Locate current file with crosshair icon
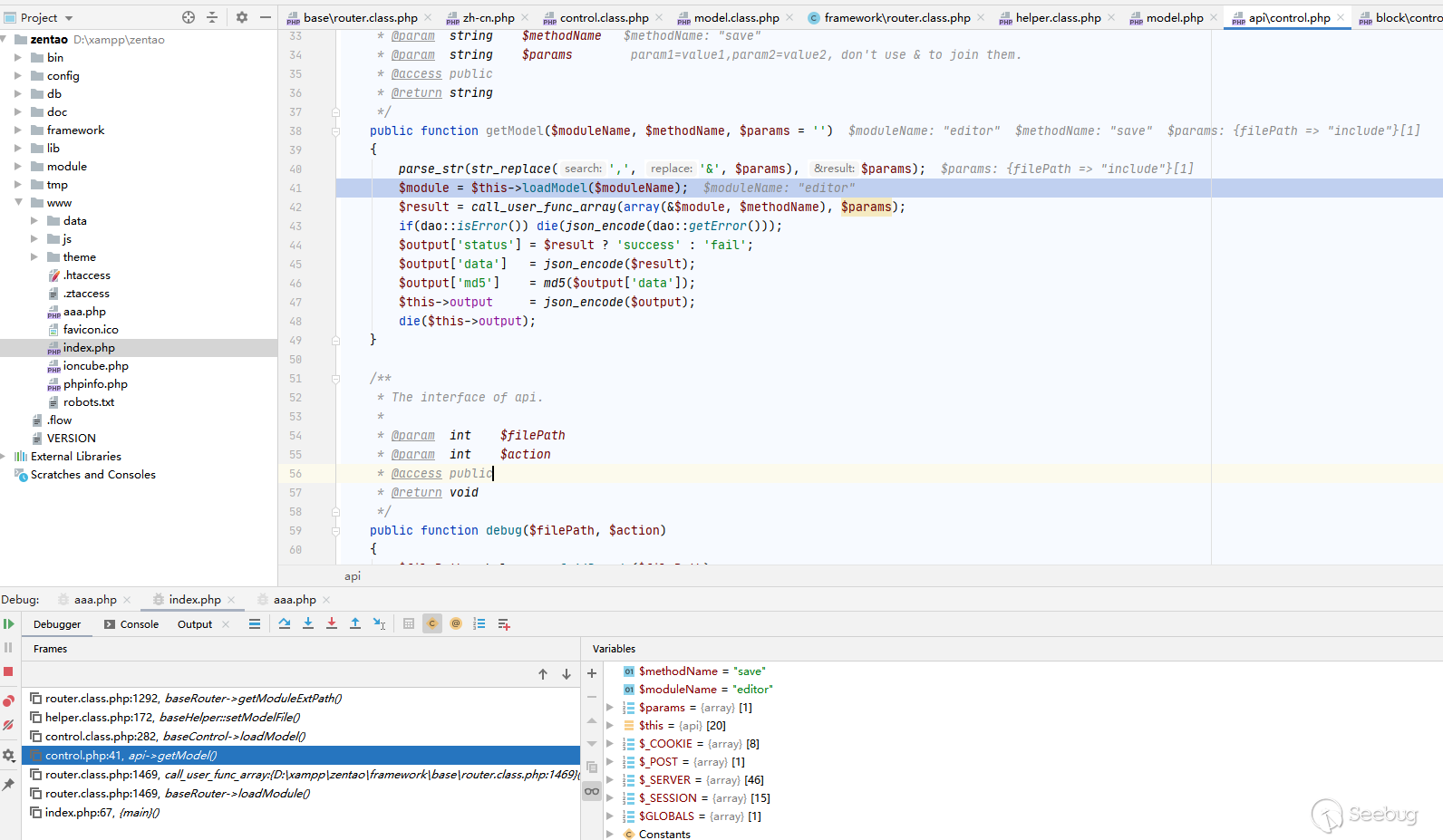Image resolution: width=1443 pixels, height=840 pixels. point(189,17)
